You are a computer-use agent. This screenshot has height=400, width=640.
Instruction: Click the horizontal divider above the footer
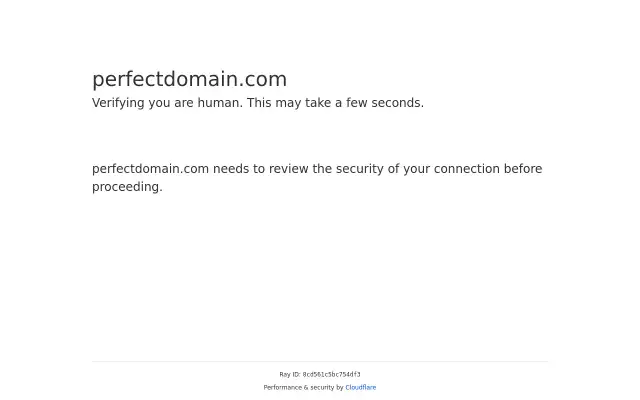coord(320,361)
